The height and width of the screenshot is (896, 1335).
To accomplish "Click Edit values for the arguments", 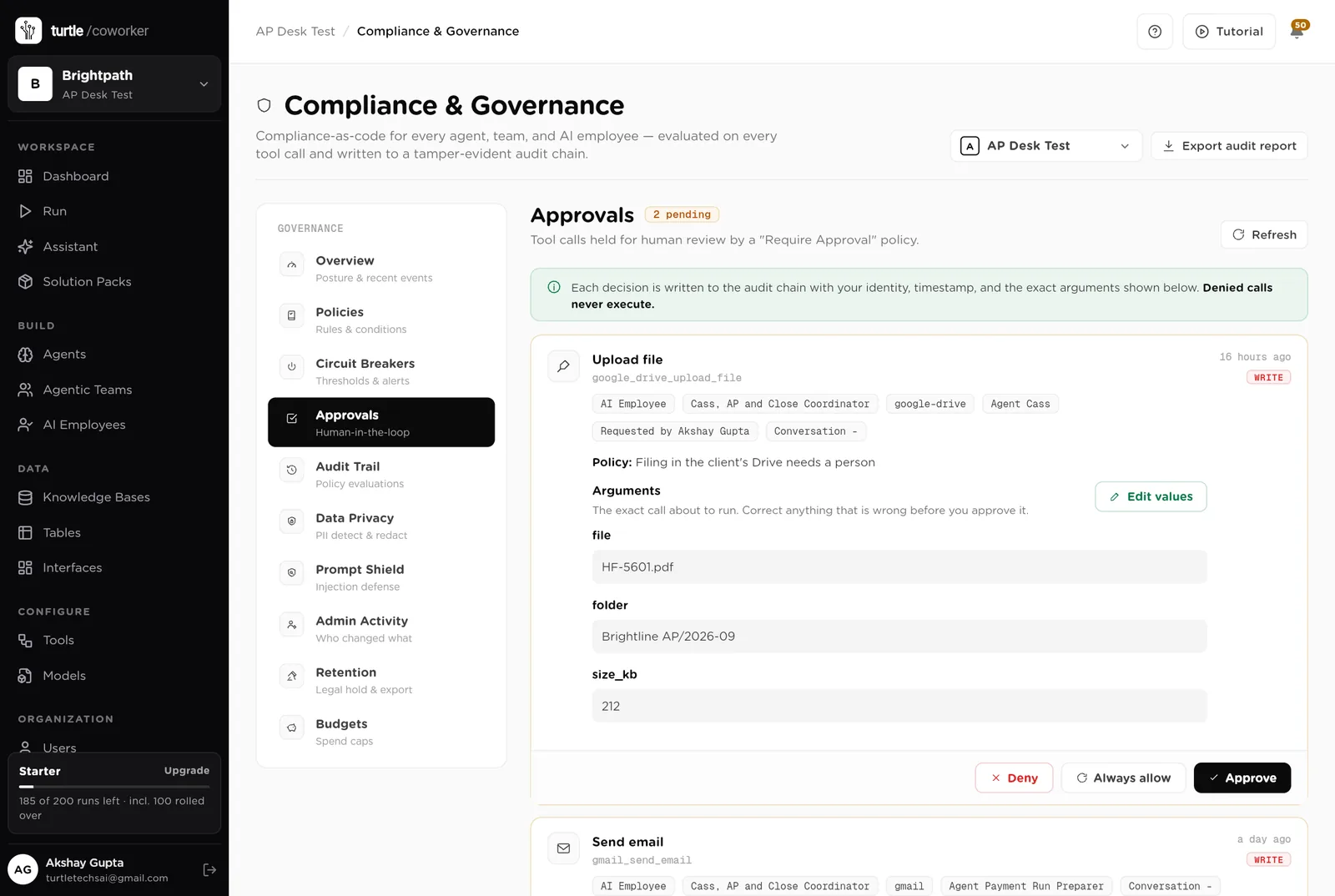I will point(1151,496).
